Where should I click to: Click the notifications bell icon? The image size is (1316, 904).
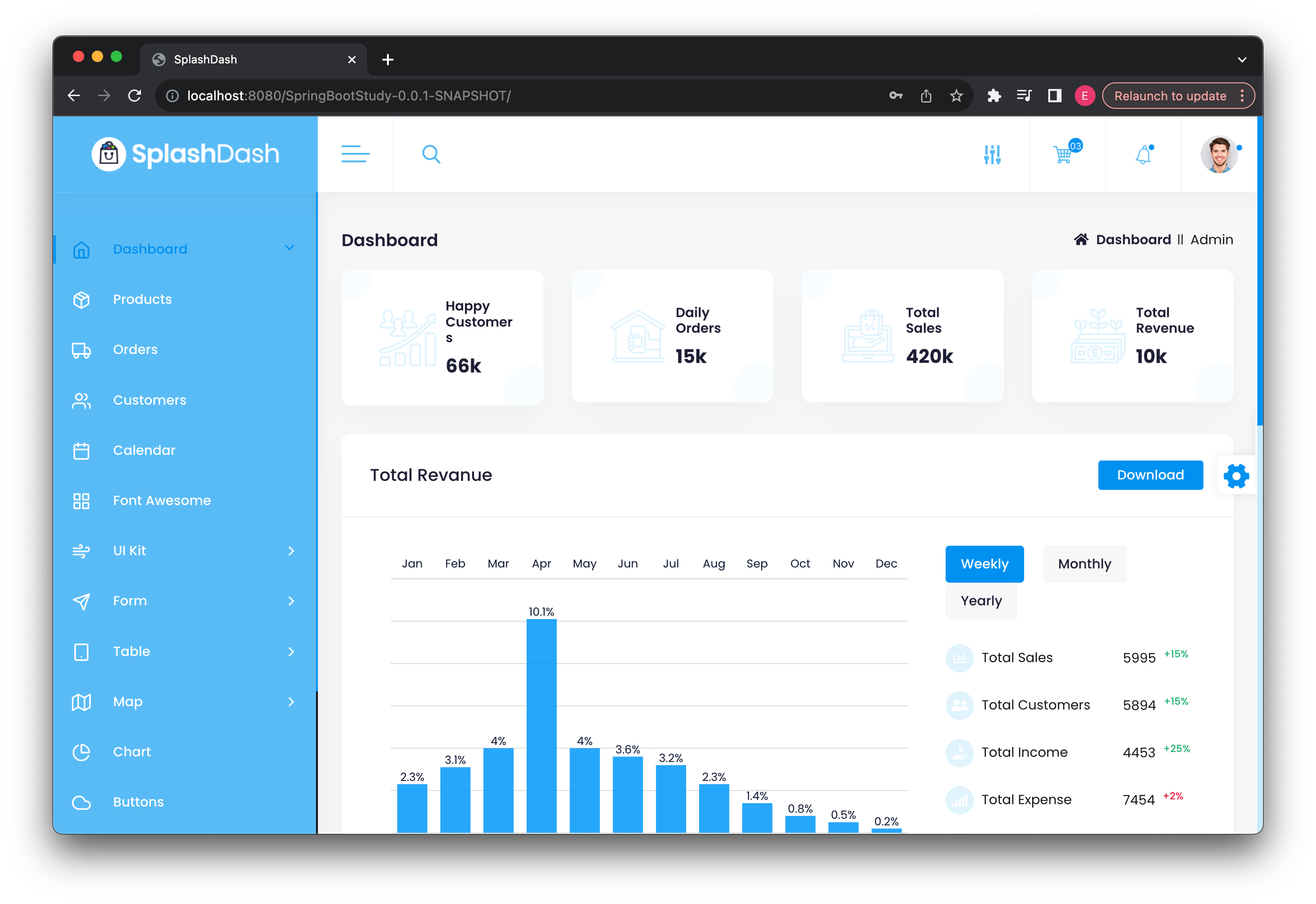point(1143,155)
